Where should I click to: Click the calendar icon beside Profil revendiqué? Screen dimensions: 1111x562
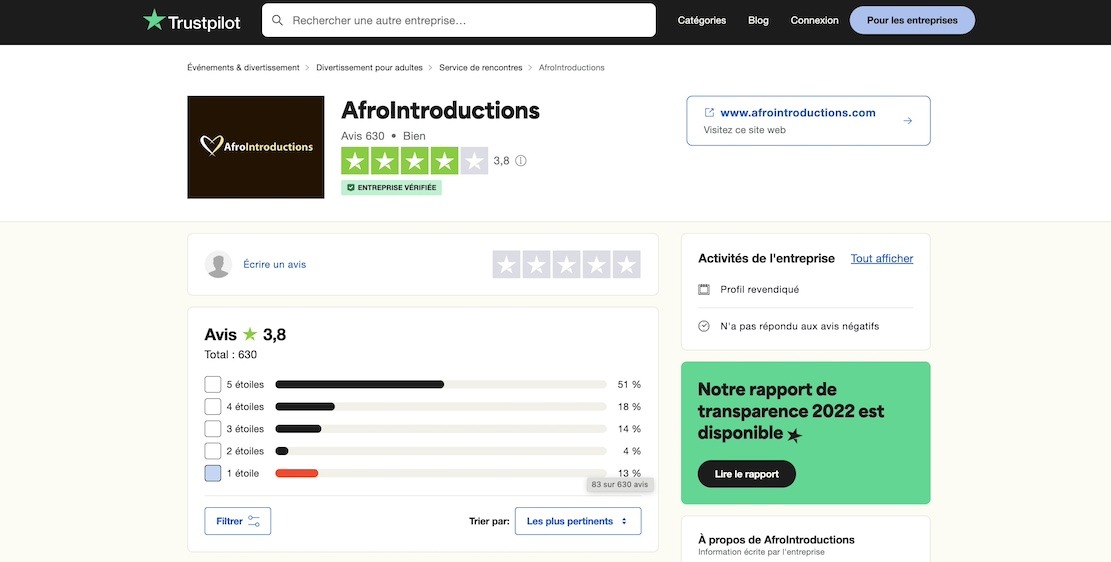(x=704, y=289)
